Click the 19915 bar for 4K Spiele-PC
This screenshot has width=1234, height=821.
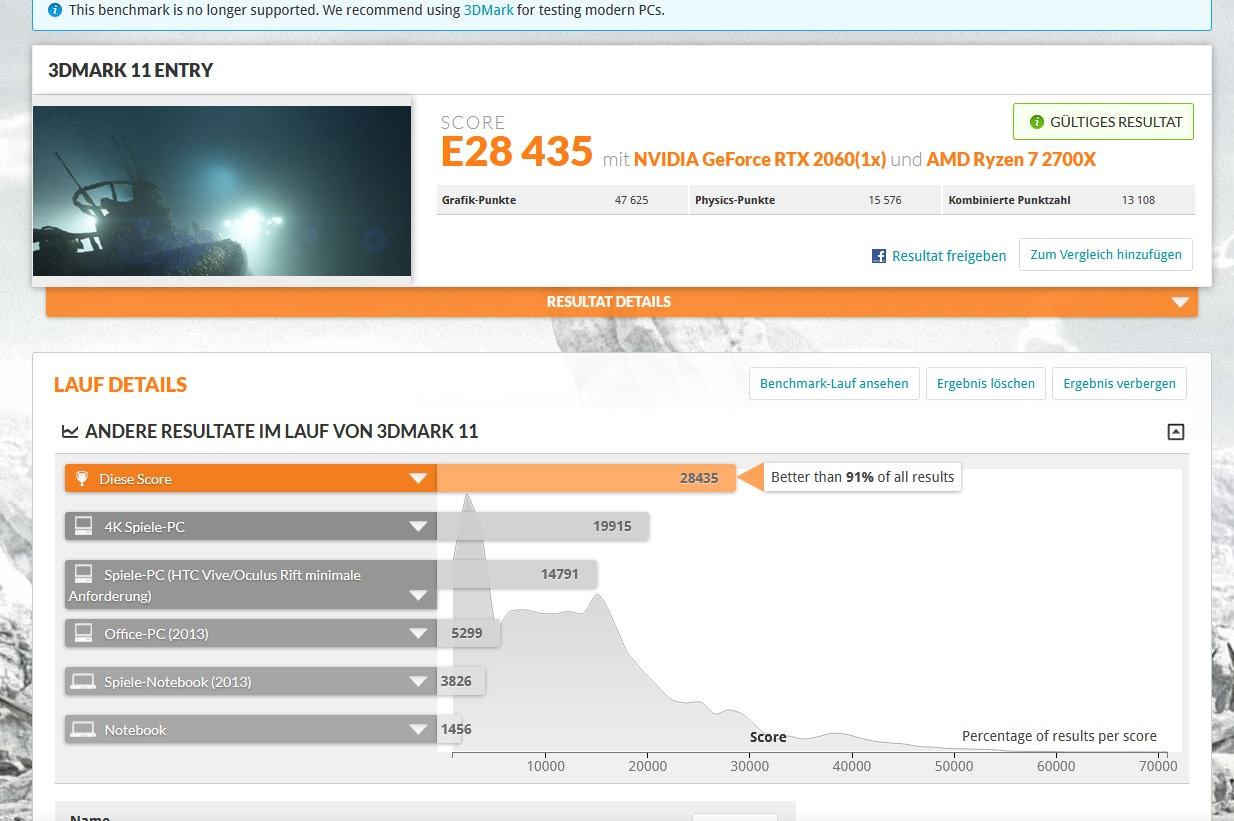point(543,526)
